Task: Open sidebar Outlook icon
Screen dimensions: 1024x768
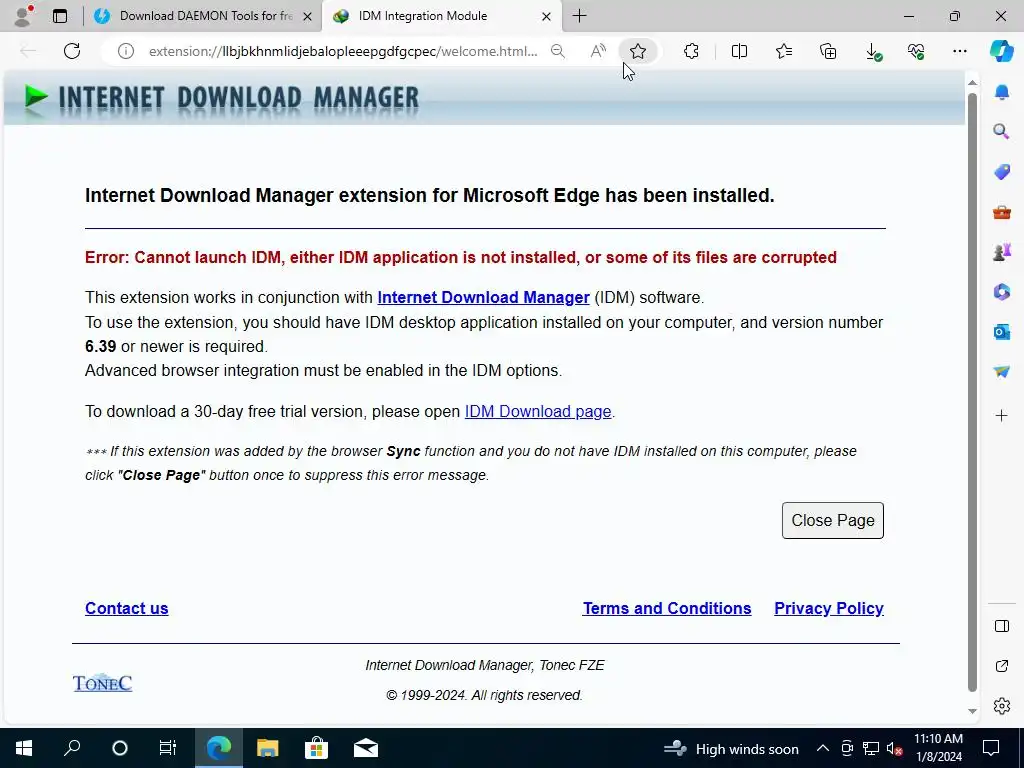Action: pos(1002,332)
